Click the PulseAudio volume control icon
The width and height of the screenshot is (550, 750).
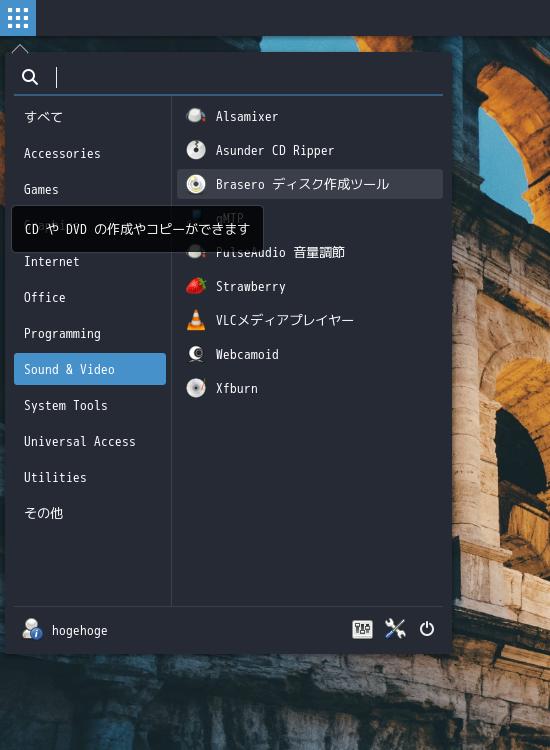click(x=196, y=252)
